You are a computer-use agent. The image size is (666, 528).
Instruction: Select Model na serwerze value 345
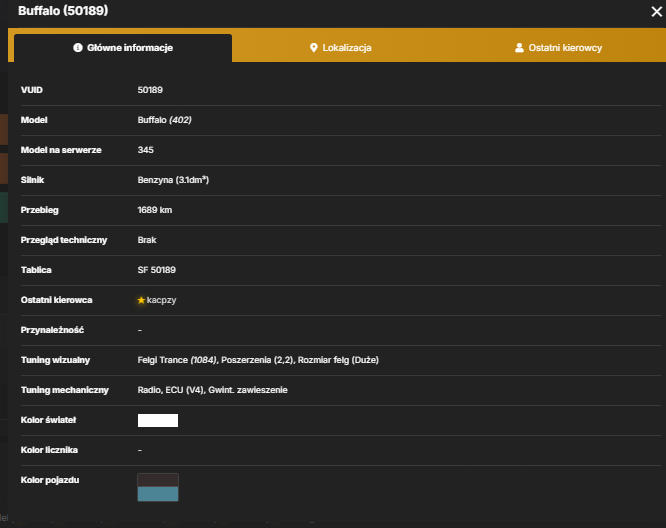tap(145, 150)
